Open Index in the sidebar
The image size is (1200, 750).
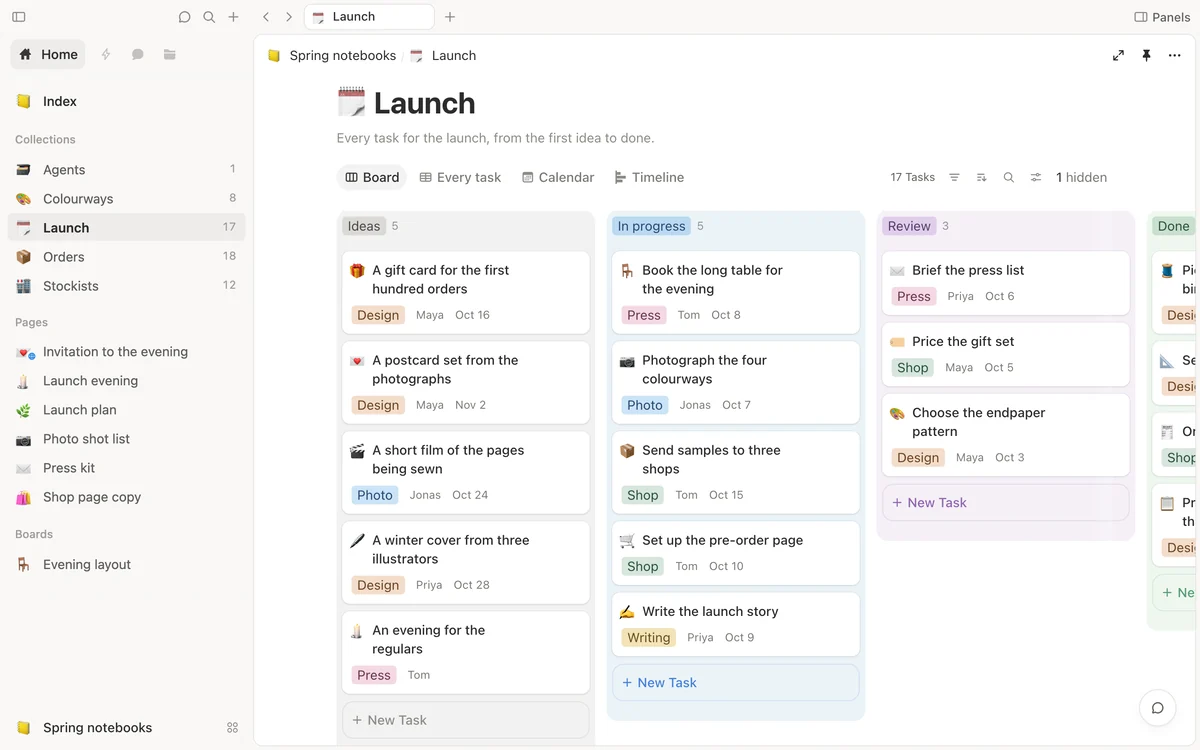click(126, 101)
